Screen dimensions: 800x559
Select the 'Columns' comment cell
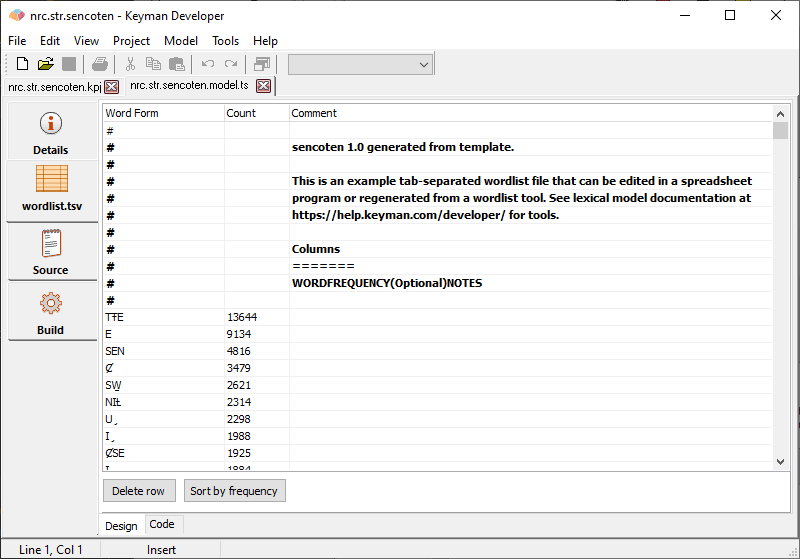pos(531,249)
